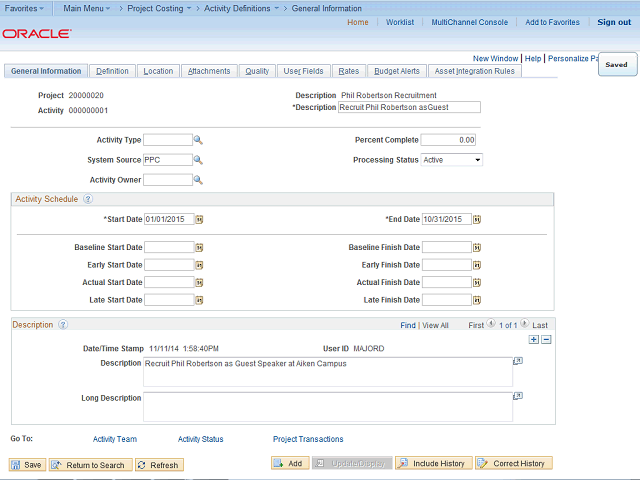Viewport: 640px width, 480px height.
Task: Sign out of the application
Action: coord(613,22)
